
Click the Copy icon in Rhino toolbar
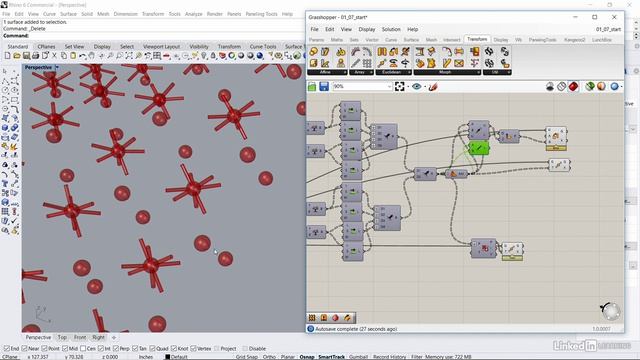click(x=64, y=56)
